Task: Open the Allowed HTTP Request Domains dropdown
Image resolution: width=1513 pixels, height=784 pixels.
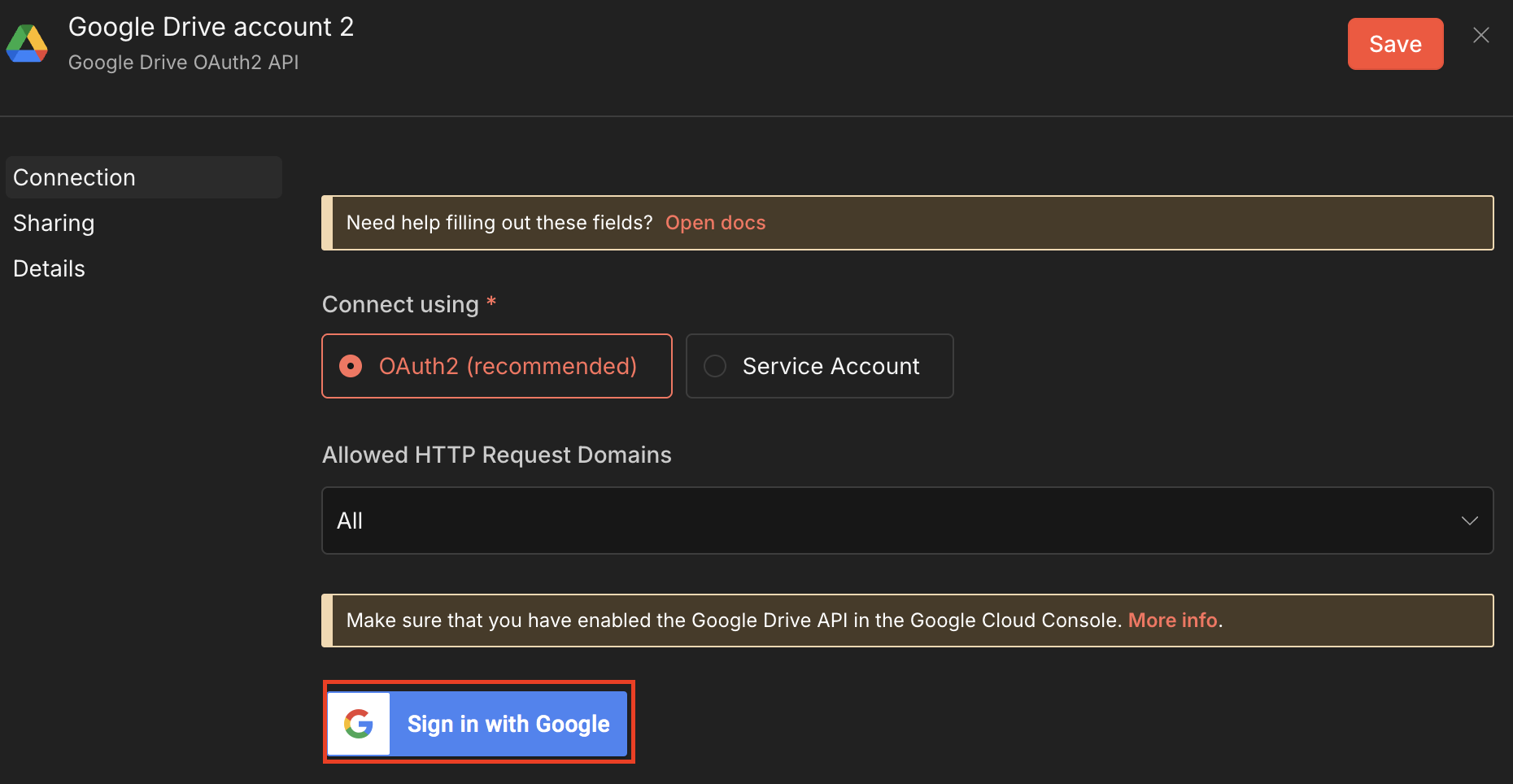Action: pyautogui.click(x=908, y=520)
